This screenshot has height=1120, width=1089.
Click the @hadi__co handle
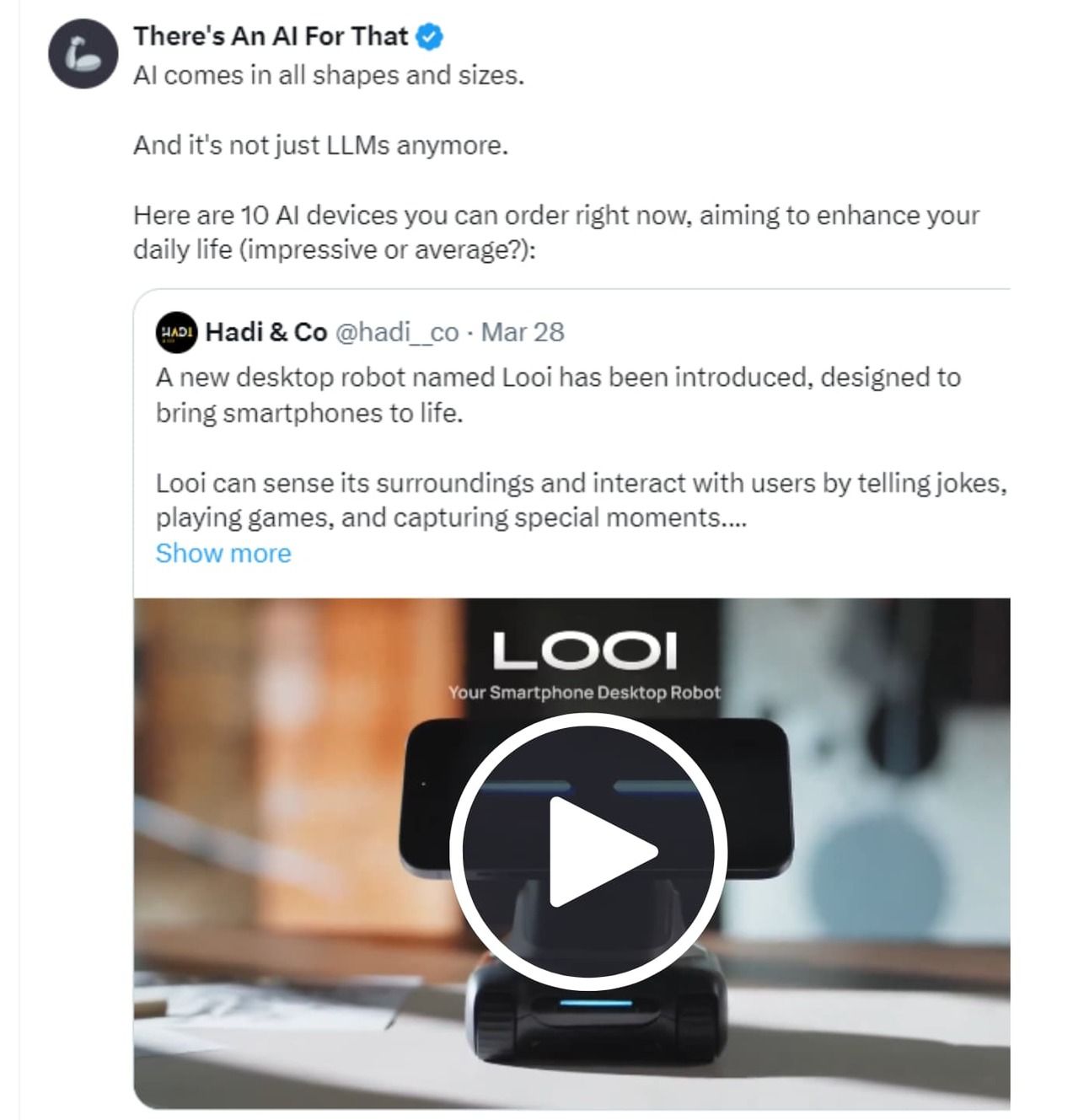point(397,332)
